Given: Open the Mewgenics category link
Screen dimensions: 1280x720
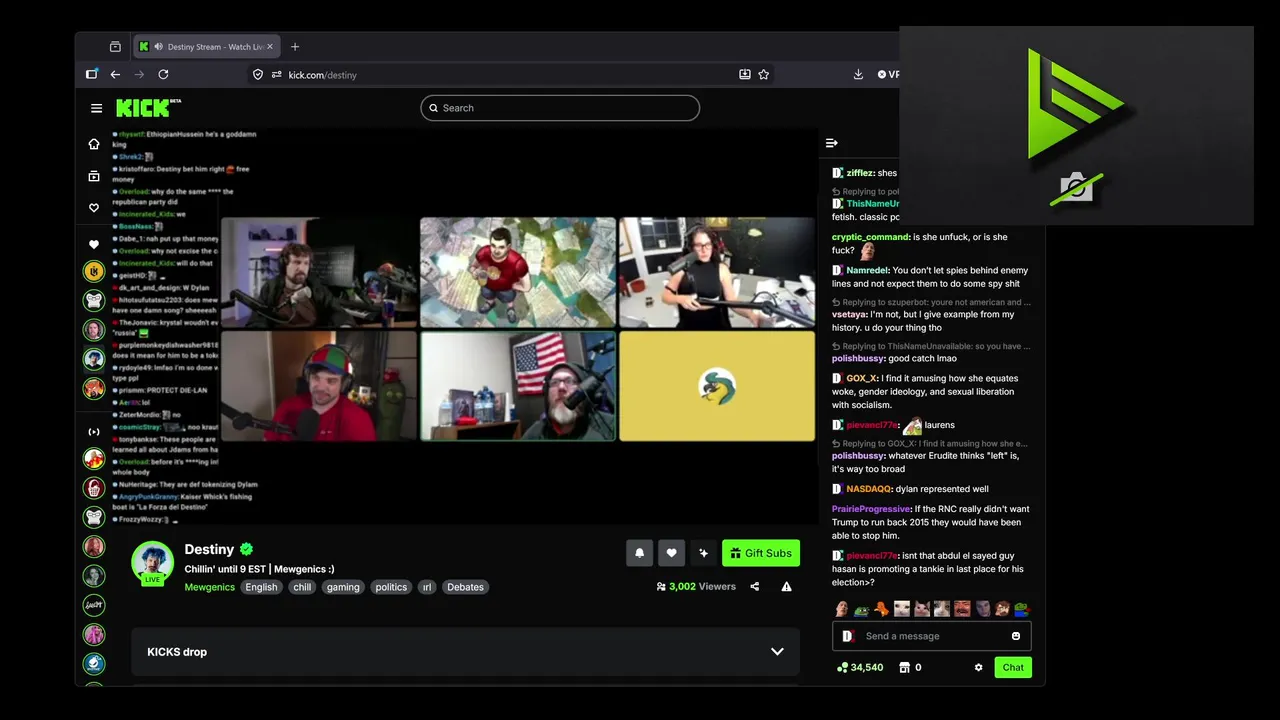Looking at the screenshot, I should coord(209,587).
